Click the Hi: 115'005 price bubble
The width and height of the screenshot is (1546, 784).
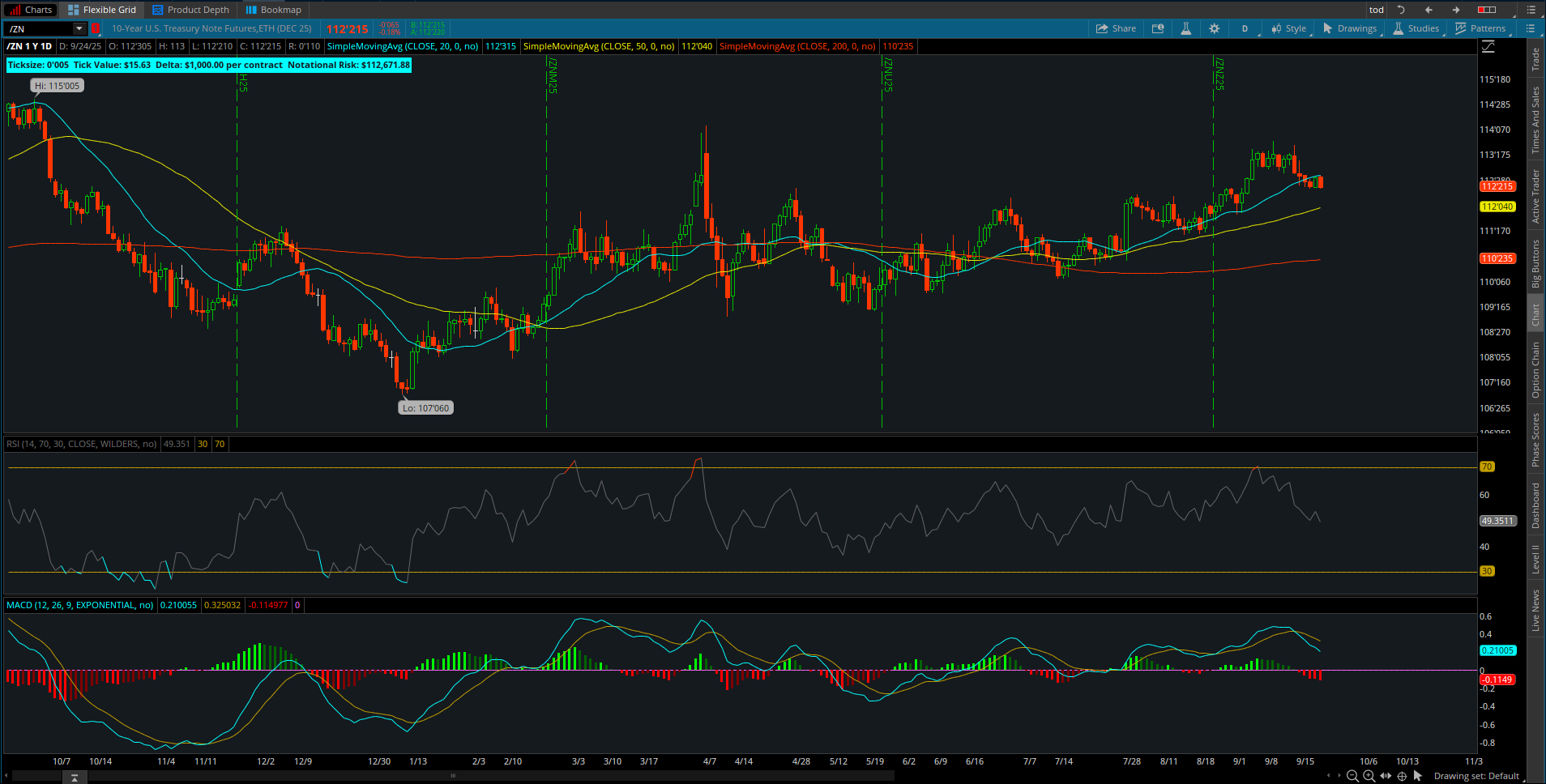point(58,86)
